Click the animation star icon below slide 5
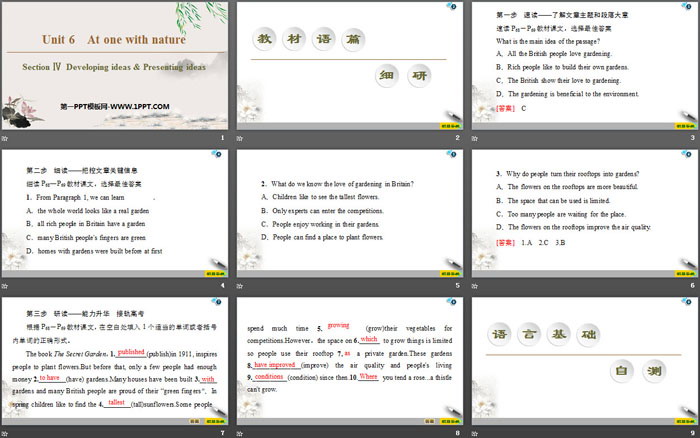Screen dimensions: 700x438 click(x=240, y=284)
